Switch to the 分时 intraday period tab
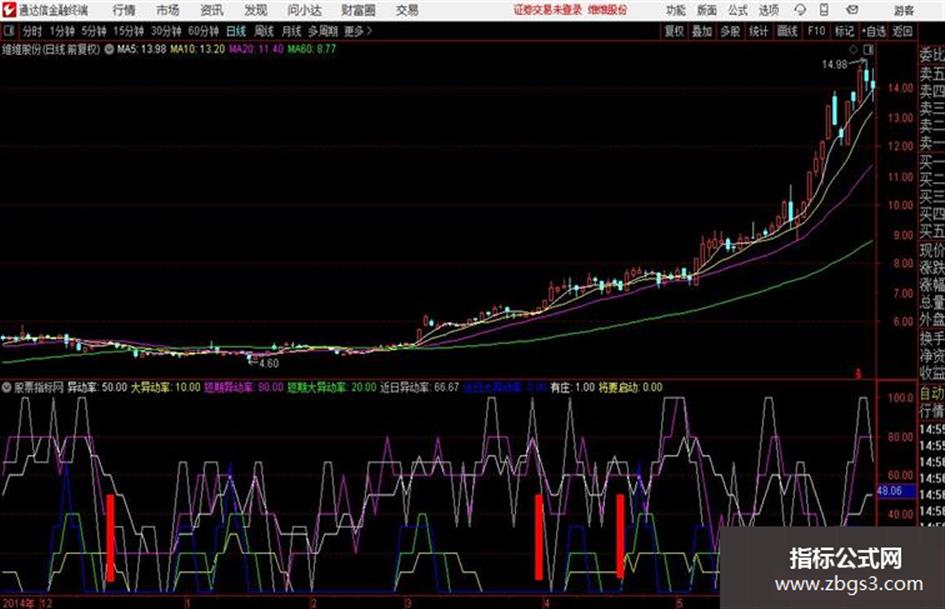The width and height of the screenshot is (945, 609). pyautogui.click(x=33, y=31)
